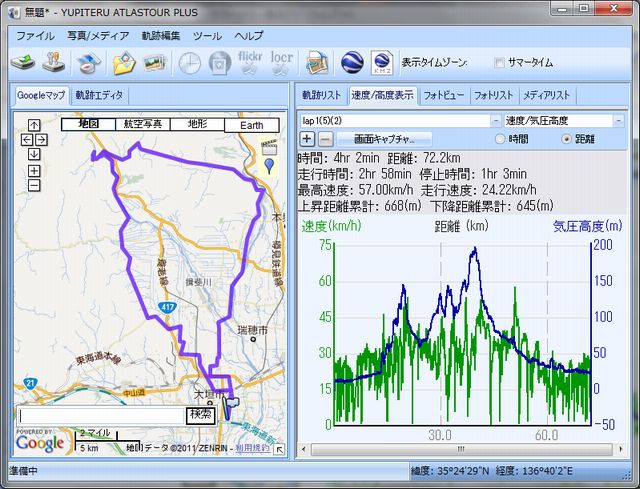Pan the map left with arrow
Viewport: 640px width, 489px height.
(x=27, y=140)
